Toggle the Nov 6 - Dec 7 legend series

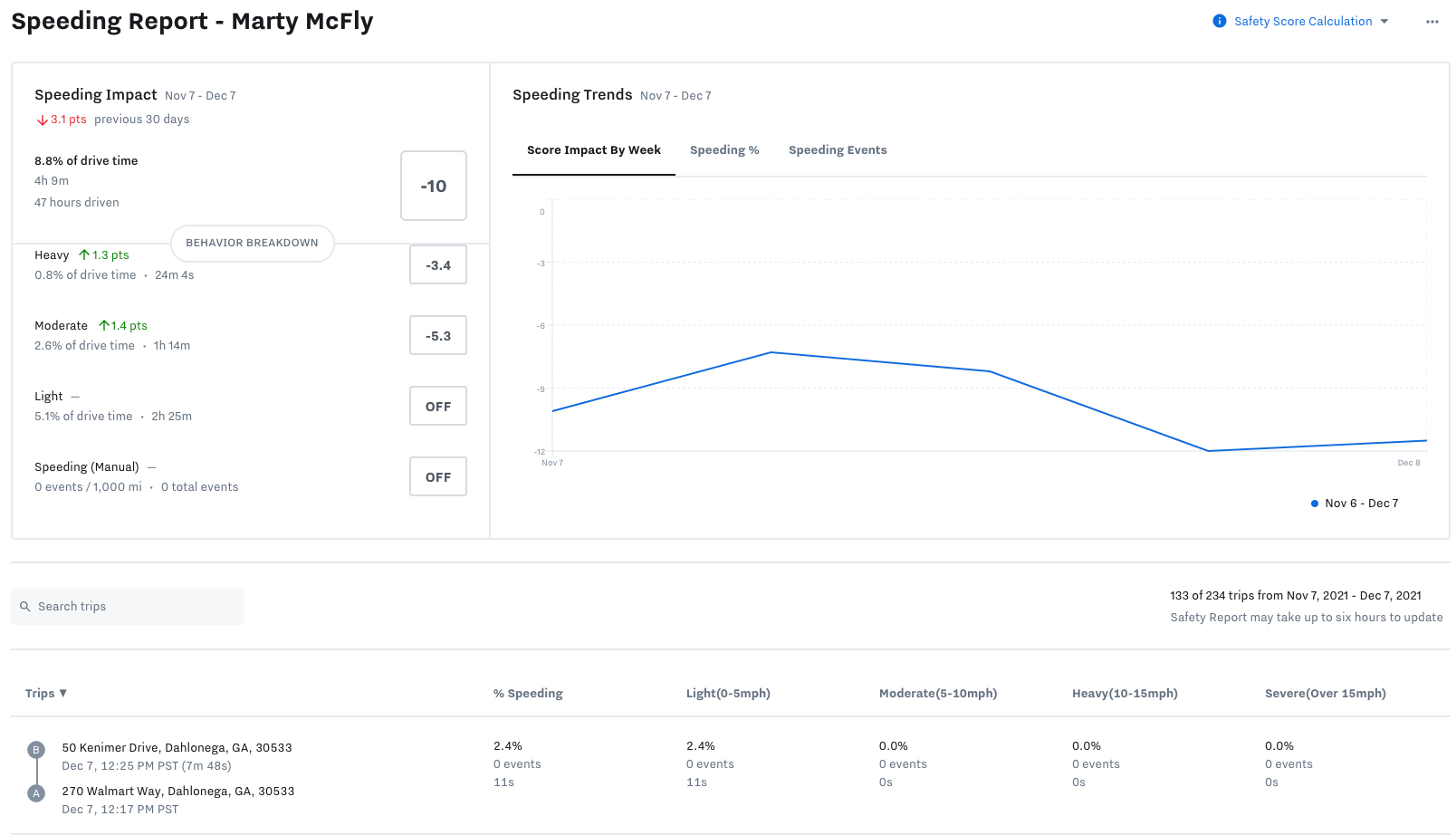pos(1355,504)
